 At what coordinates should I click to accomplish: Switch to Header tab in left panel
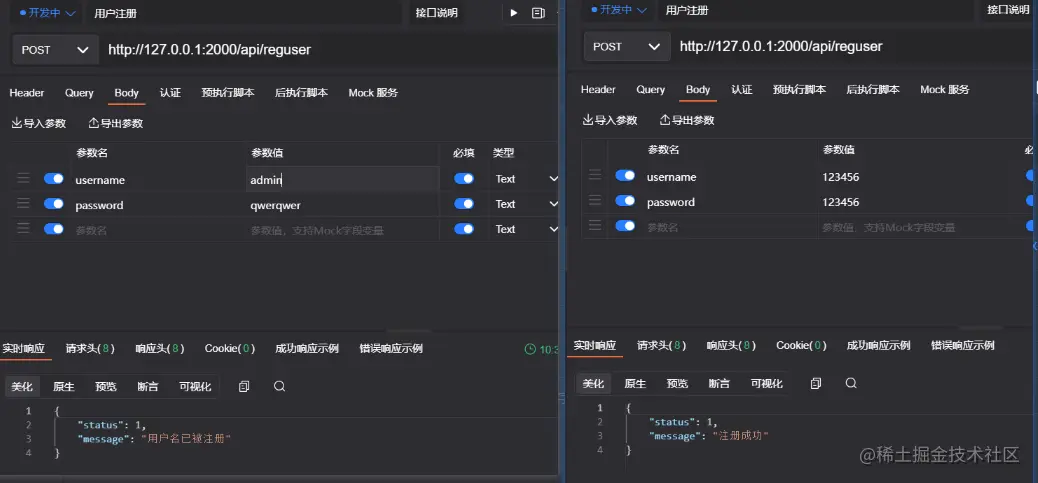pyautogui.click(x=26, y=93)
